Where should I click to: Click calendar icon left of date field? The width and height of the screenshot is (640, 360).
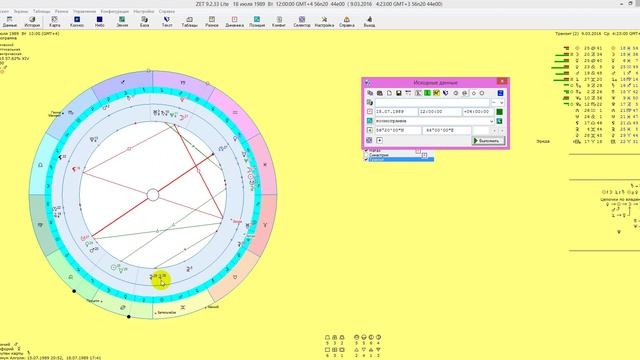(369, 111)
